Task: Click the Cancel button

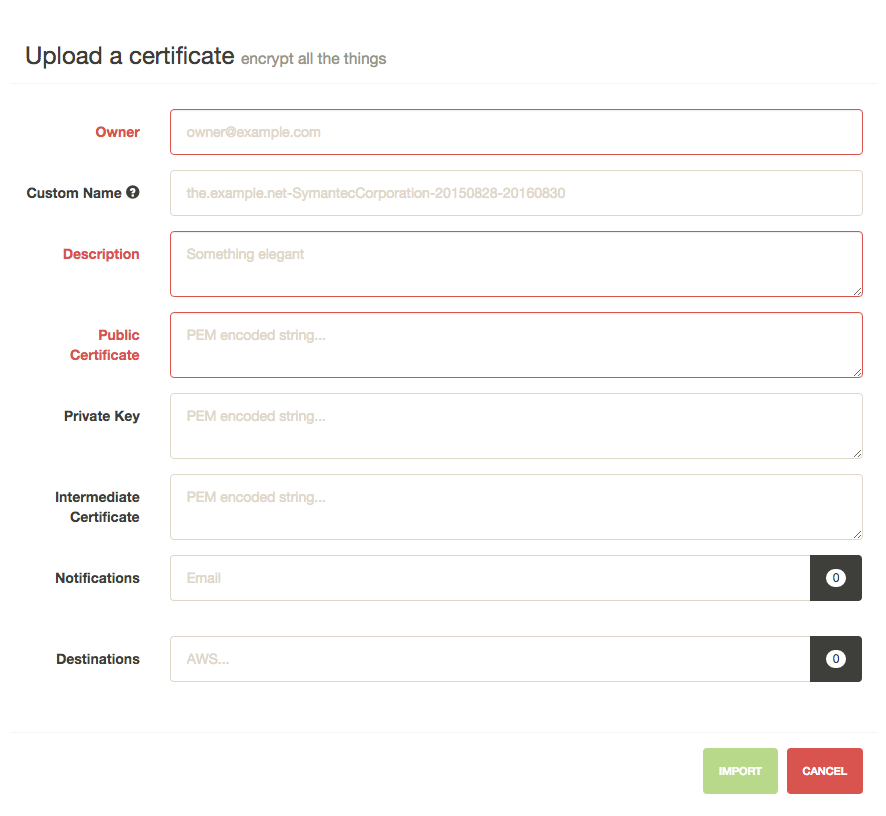Action: [824, 771]
